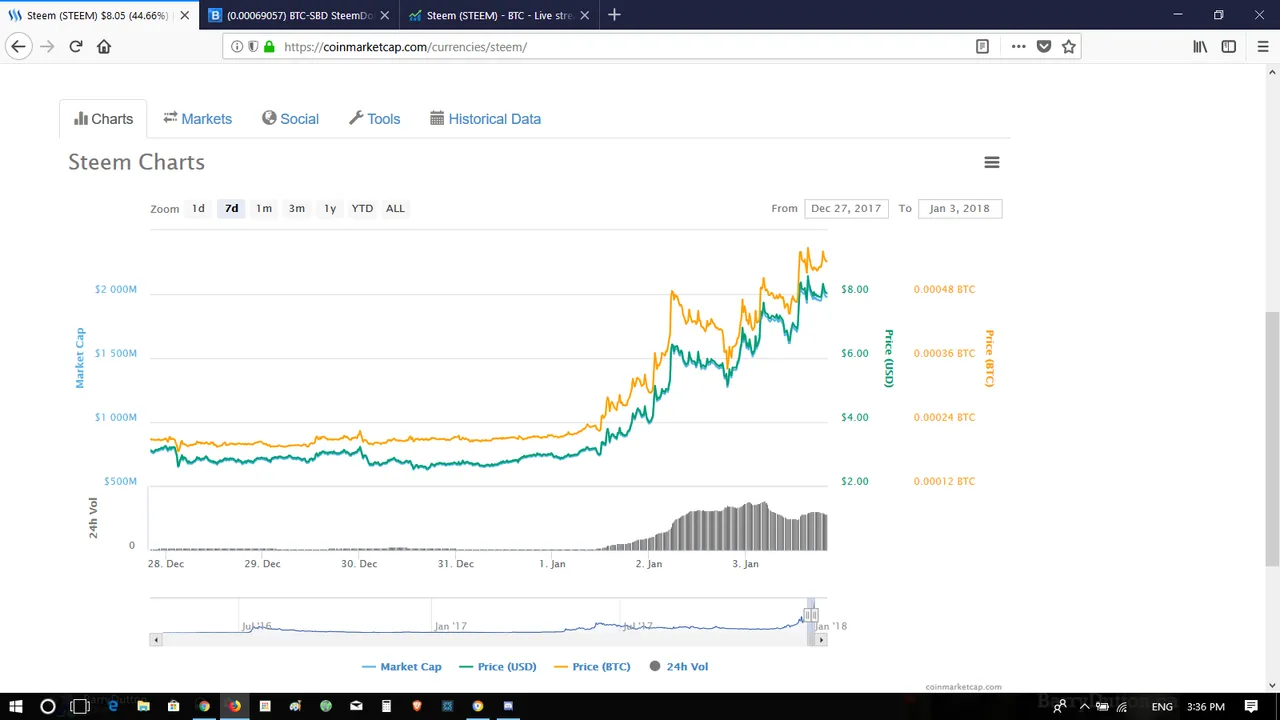
Task: Bookmark this page with the star icon
Action: click(1069, 46)
